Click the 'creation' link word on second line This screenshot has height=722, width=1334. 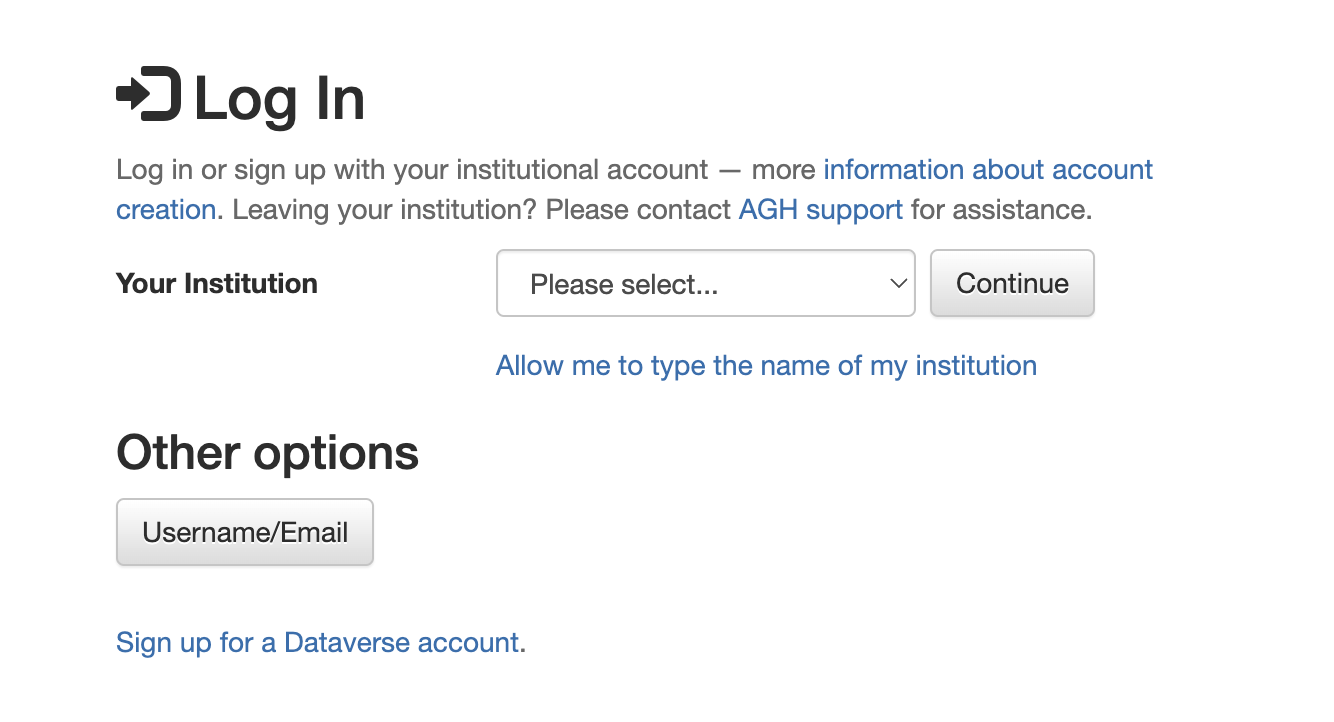166,211
